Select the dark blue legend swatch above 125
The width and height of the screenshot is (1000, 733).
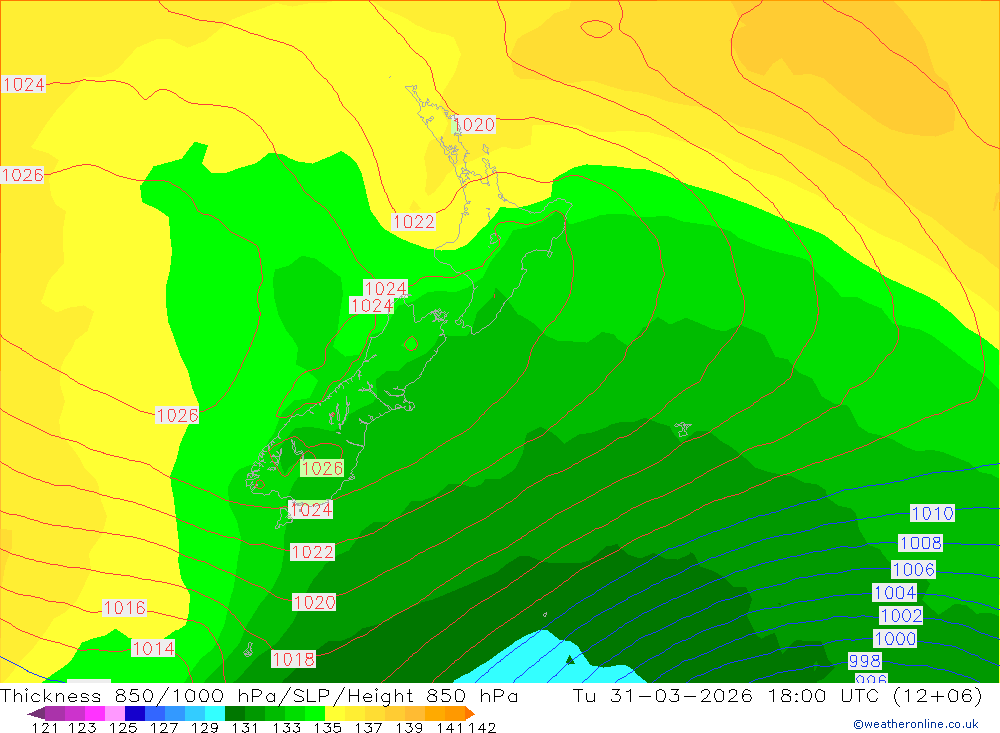[x=135, y=713]
